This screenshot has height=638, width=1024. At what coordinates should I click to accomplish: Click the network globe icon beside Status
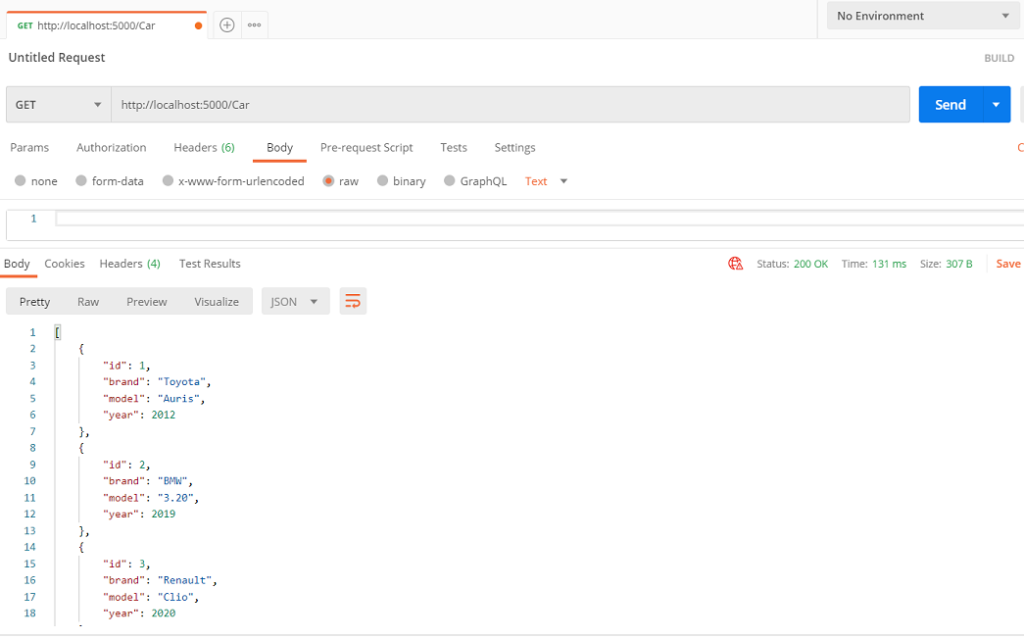(735, 263)
